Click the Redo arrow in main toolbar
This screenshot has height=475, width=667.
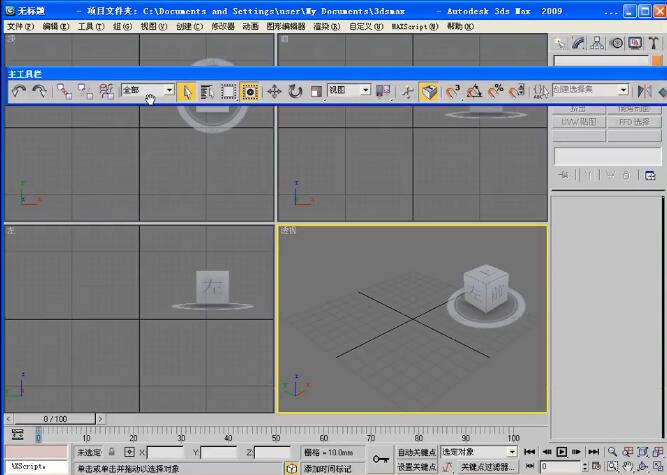click(39, 91)
